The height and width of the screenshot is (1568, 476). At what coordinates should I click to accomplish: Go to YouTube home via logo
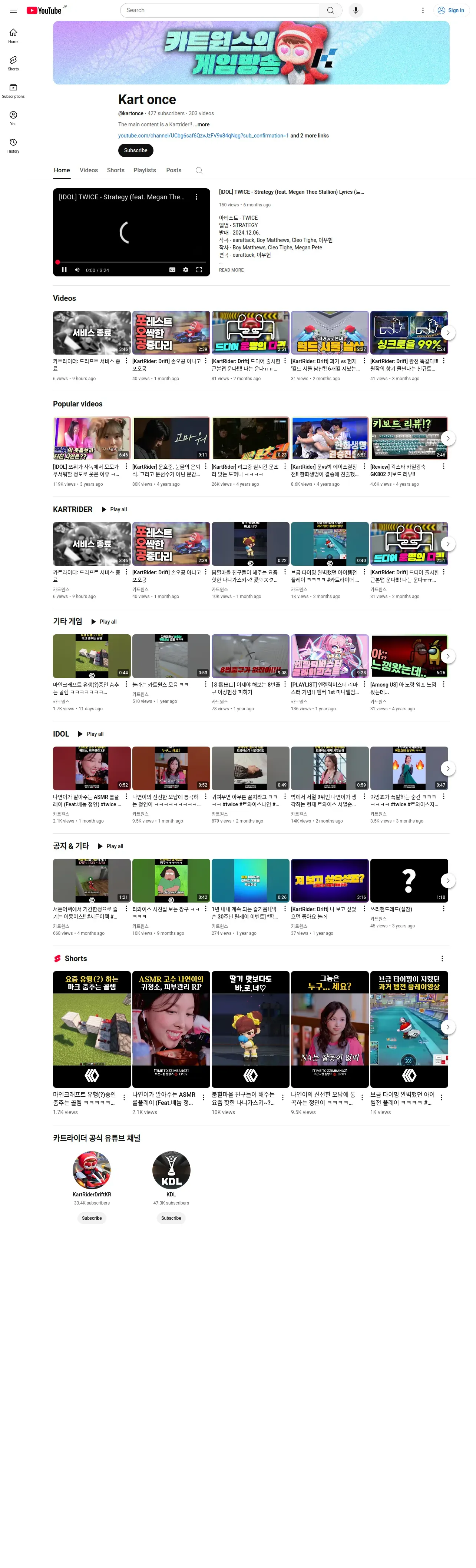(x=44, y=10)
